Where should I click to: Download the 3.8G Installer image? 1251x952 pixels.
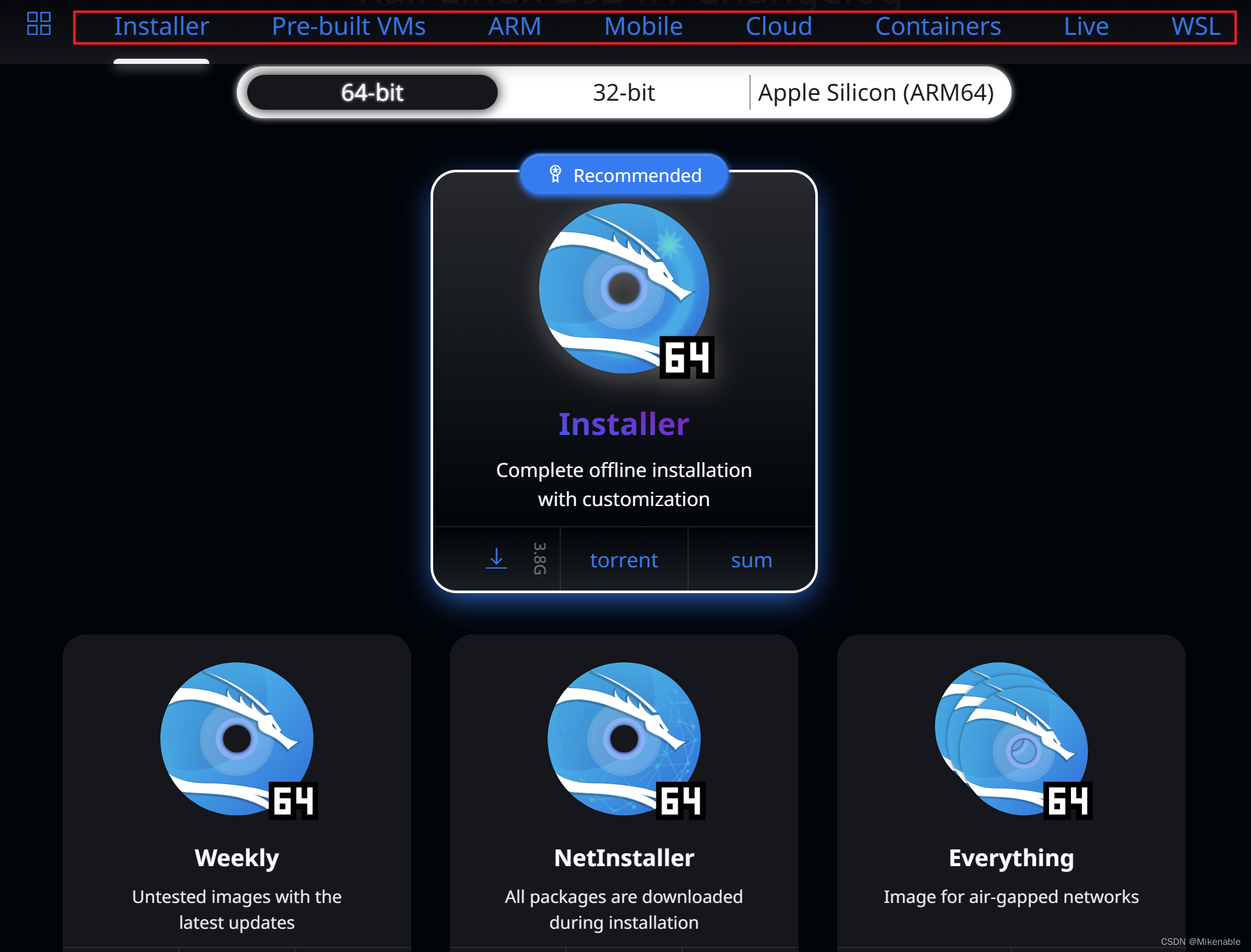(496, 559)
